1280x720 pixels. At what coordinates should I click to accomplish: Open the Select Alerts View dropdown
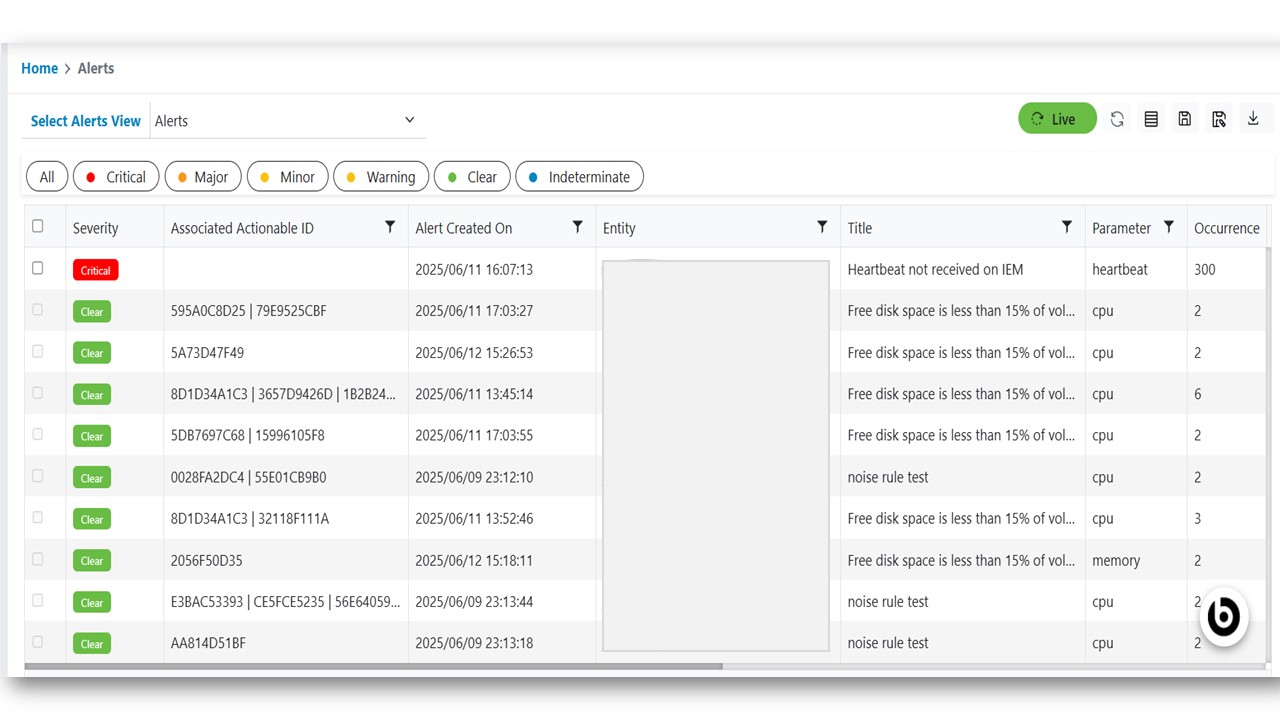coord(288,120)
